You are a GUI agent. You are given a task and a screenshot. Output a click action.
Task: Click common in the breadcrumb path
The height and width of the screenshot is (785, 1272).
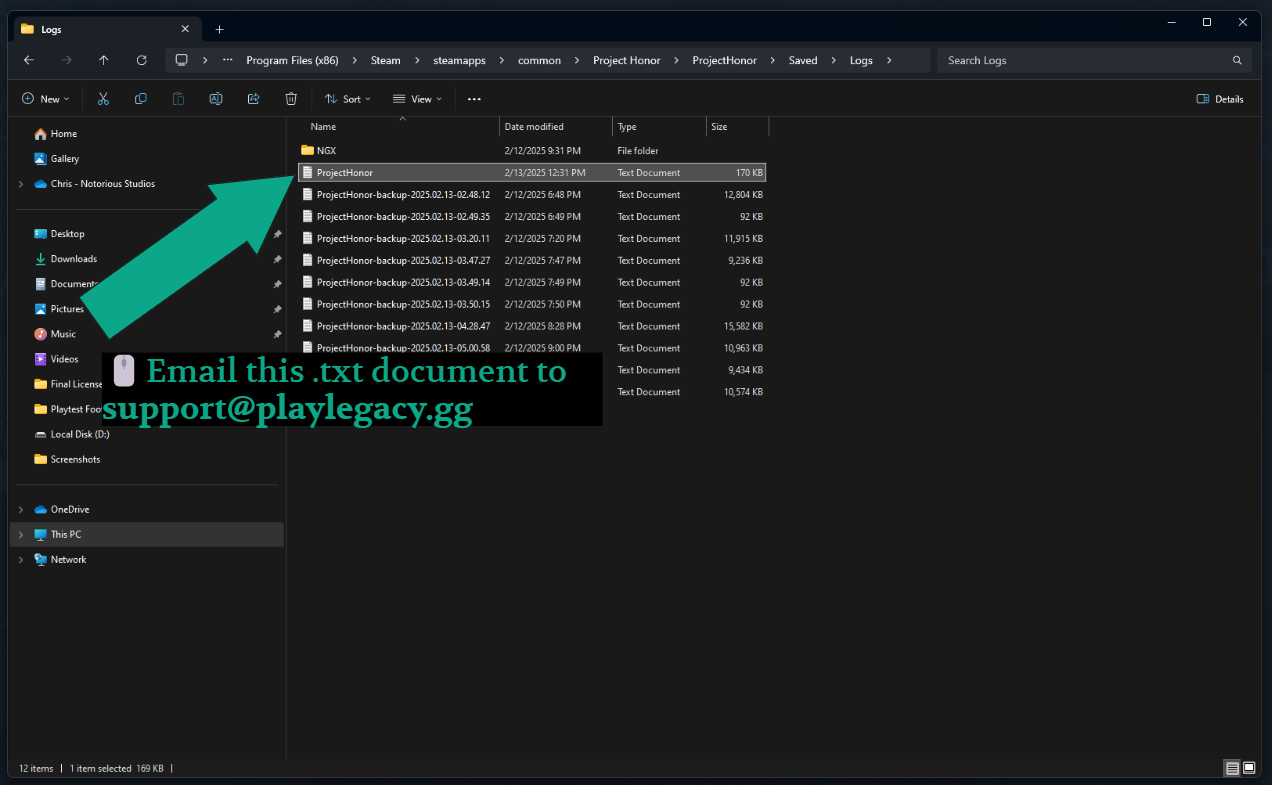(x=539, y=60)
